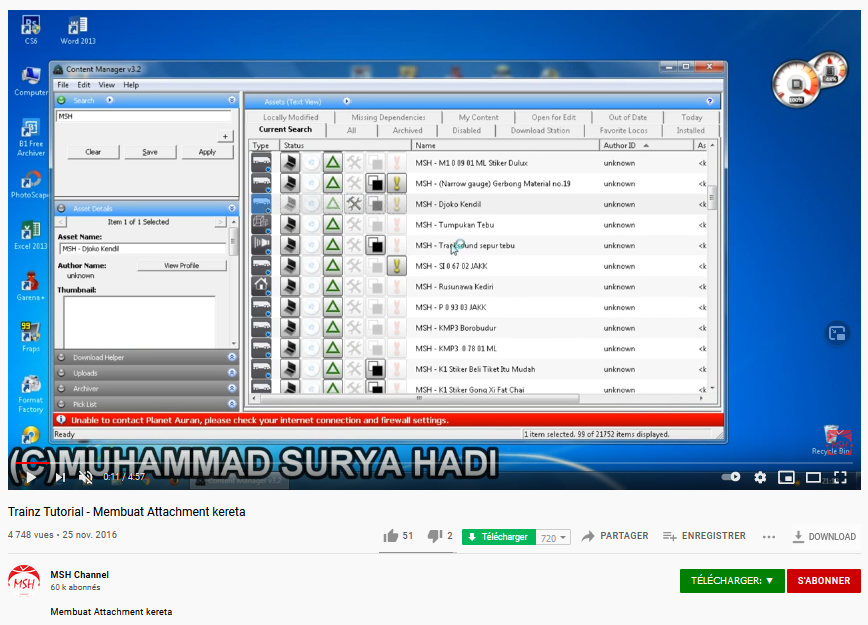The height and width of the screenshot is (625, 868).
Task: Switch the player to theater mode
Action: (813, 477)
